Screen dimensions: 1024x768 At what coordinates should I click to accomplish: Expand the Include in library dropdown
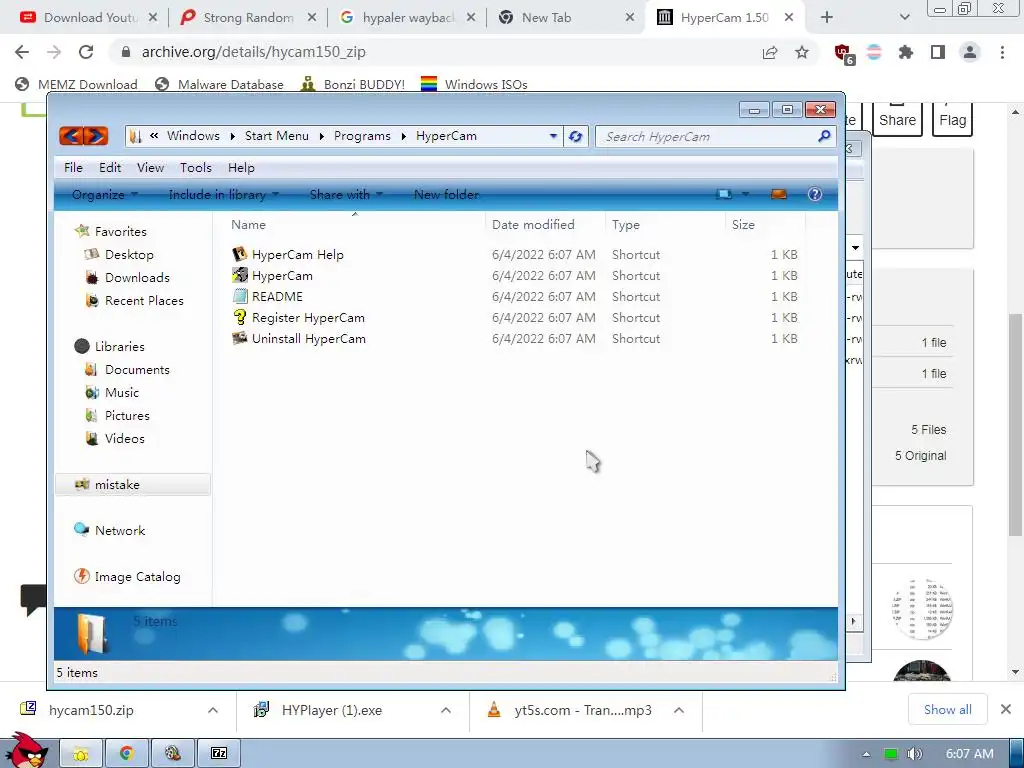tap(223, 194)
